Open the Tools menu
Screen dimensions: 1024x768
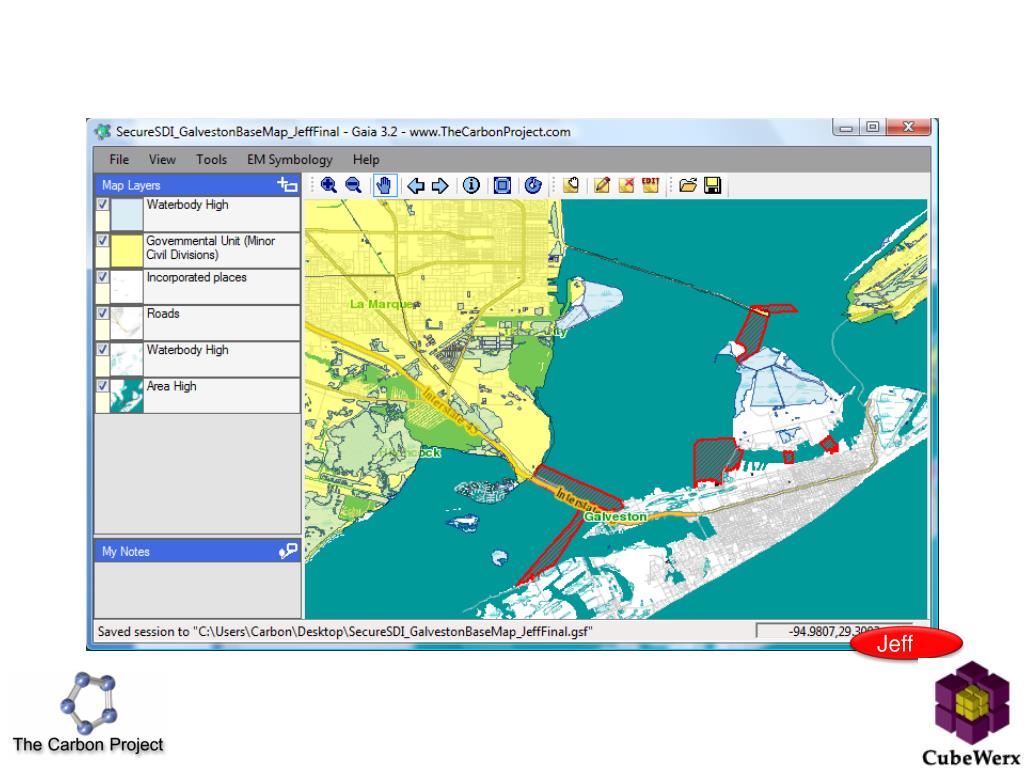tap(212, 159)
